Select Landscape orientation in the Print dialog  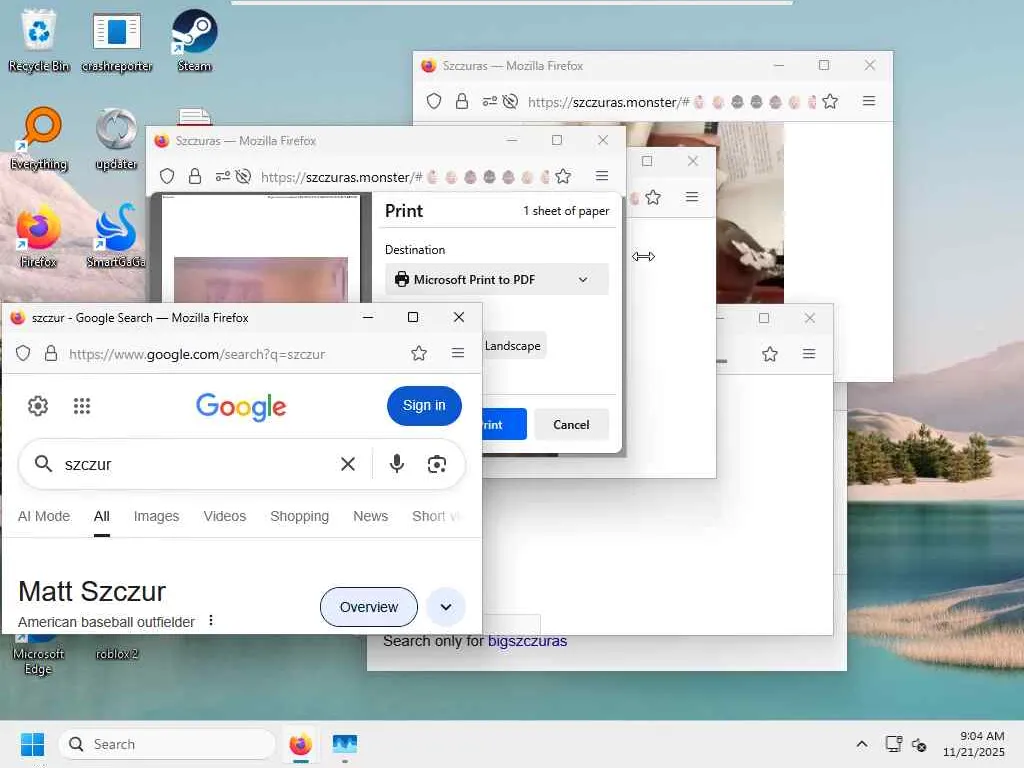click(513, 345)
